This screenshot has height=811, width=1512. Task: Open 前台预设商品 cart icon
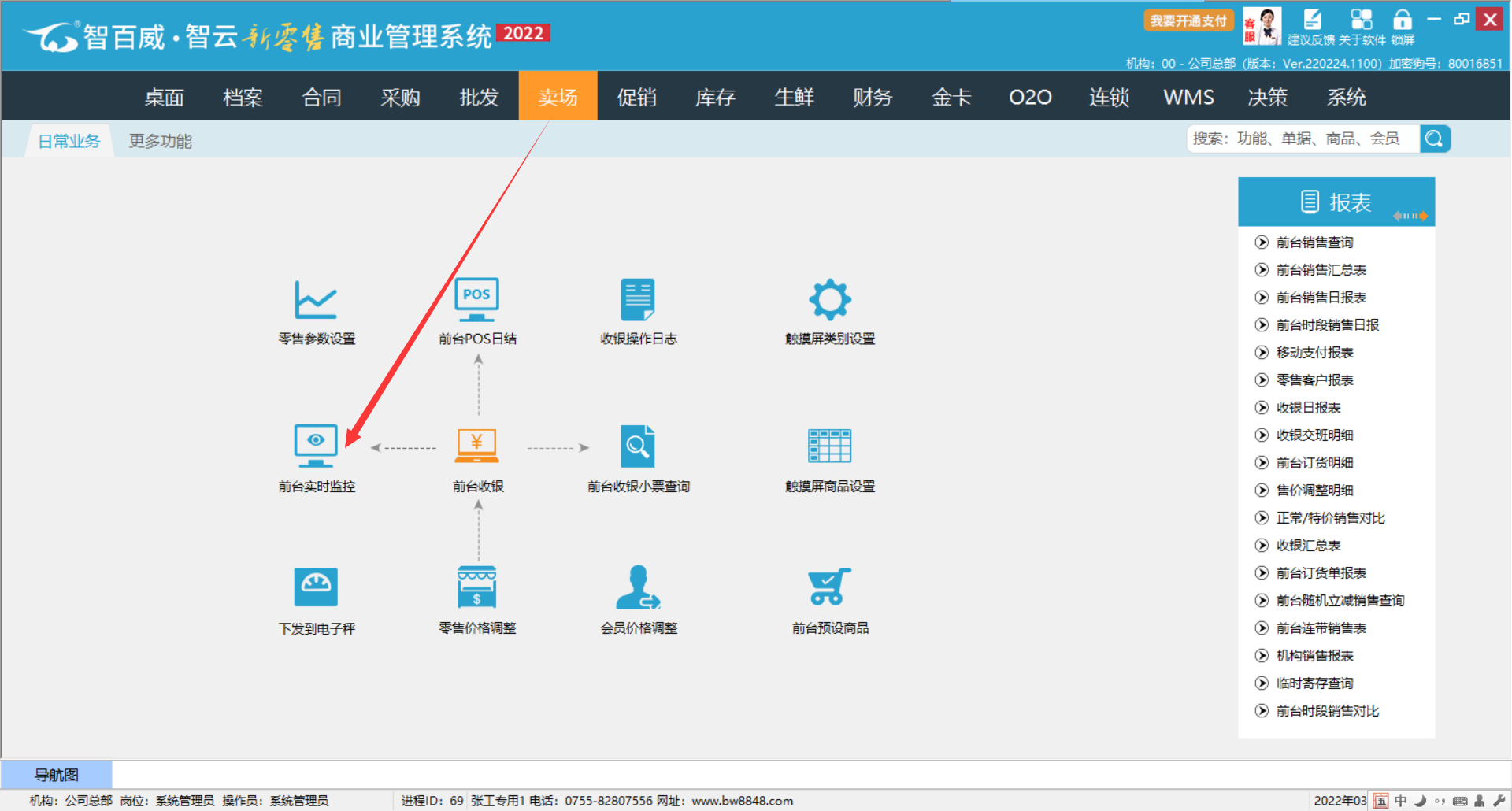tap(830, 587)
